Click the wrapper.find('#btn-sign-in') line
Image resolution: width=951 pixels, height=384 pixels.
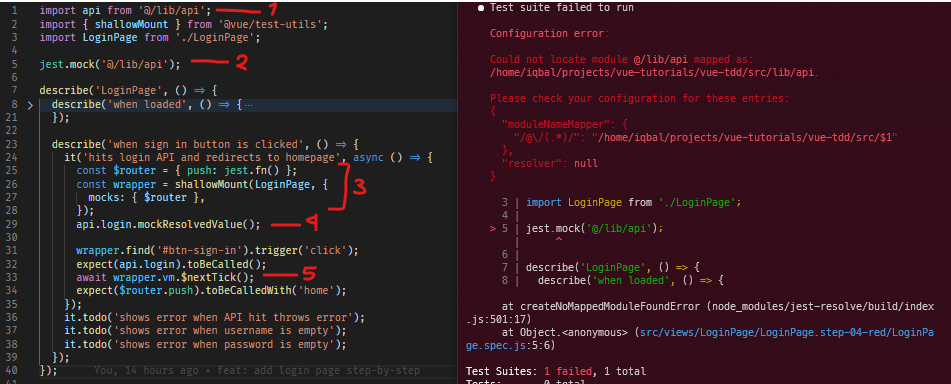pos(217,250)
